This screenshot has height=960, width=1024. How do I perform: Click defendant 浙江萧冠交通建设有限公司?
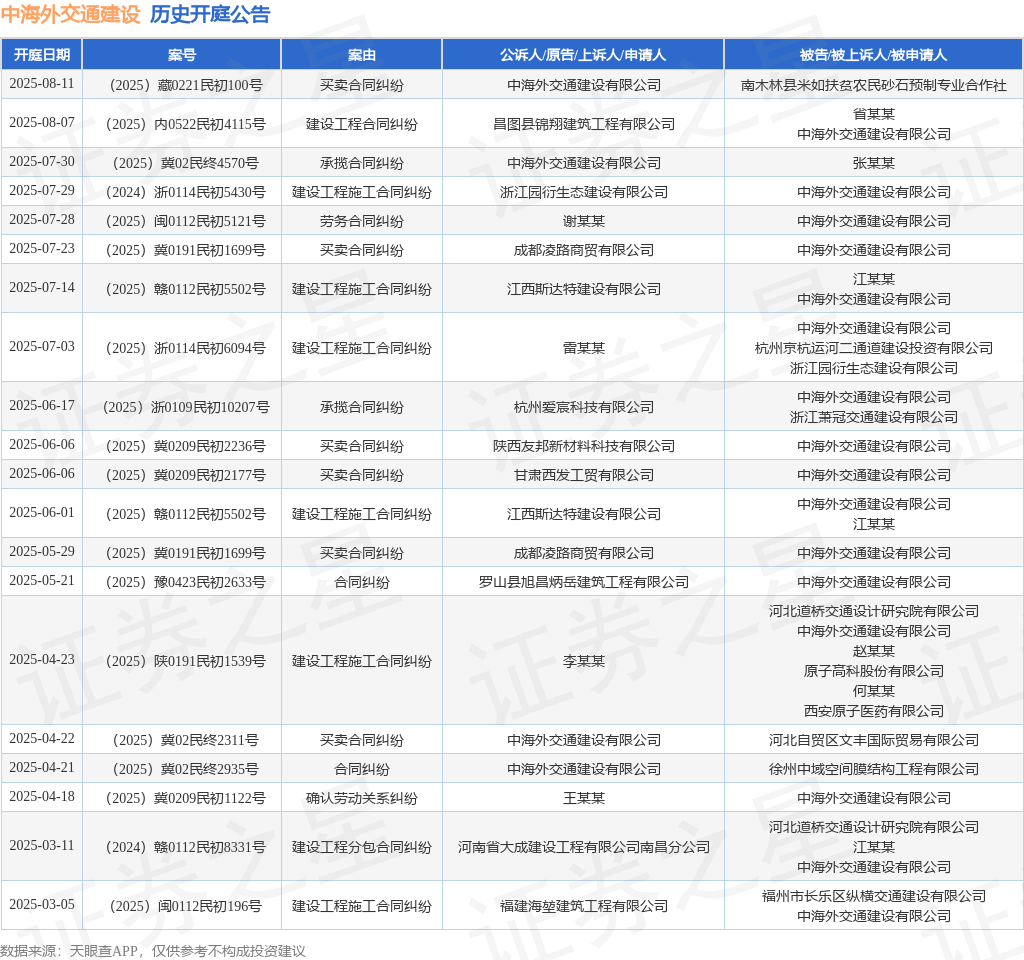click(x=874, y=417)
